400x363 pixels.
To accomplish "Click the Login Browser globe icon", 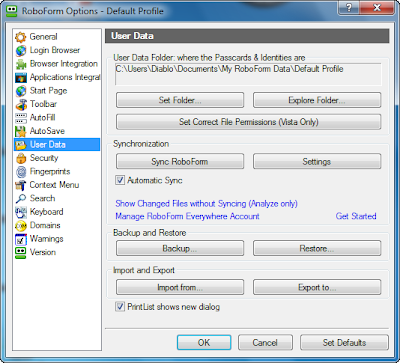I will (x=21, y=51).
